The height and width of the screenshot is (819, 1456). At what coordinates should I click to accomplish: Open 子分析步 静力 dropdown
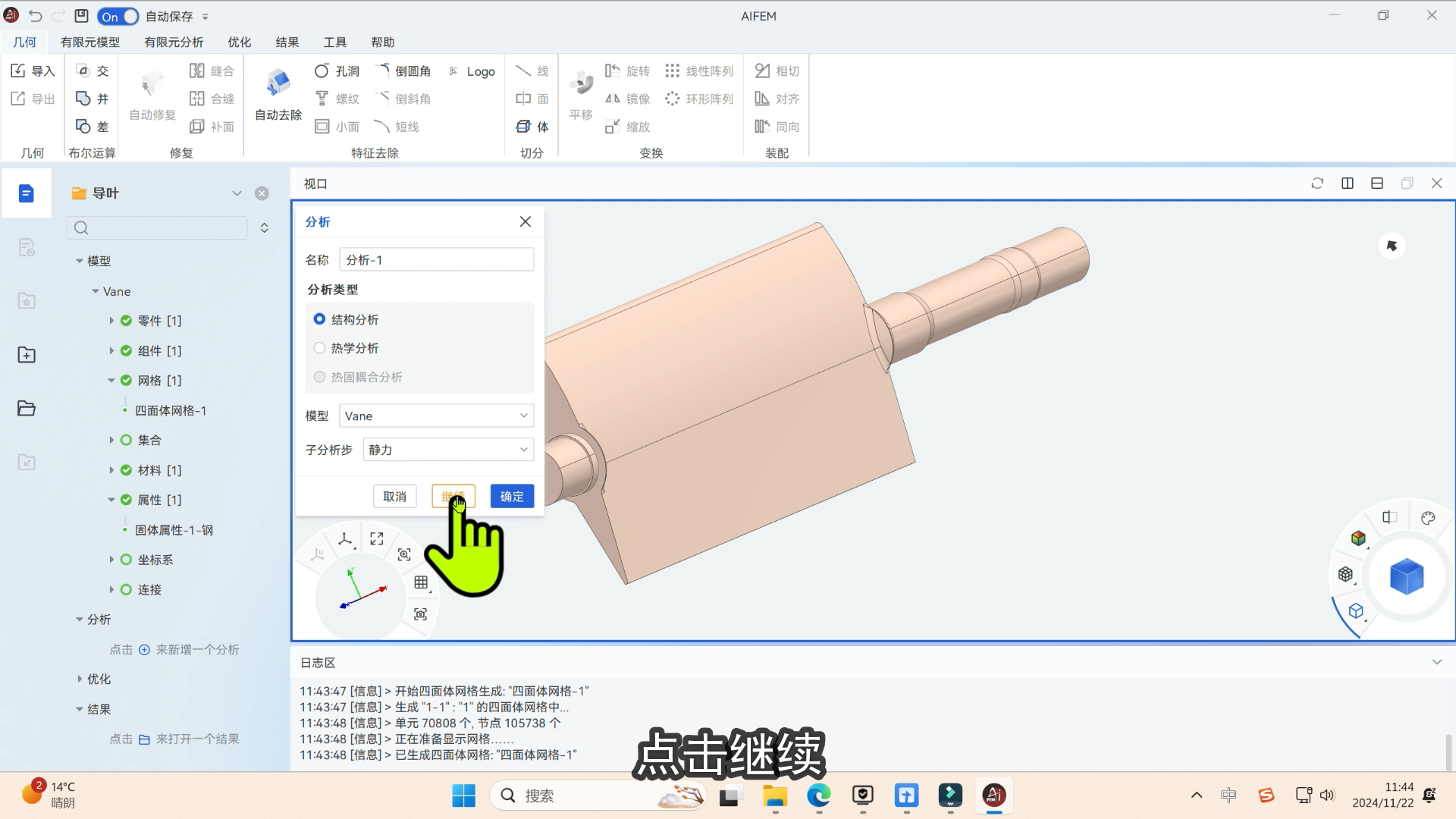[x=446, y=450]
